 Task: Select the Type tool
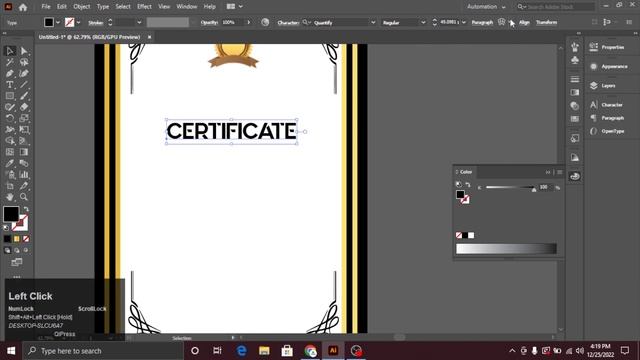pyautogui.click(x=10, y=84)
